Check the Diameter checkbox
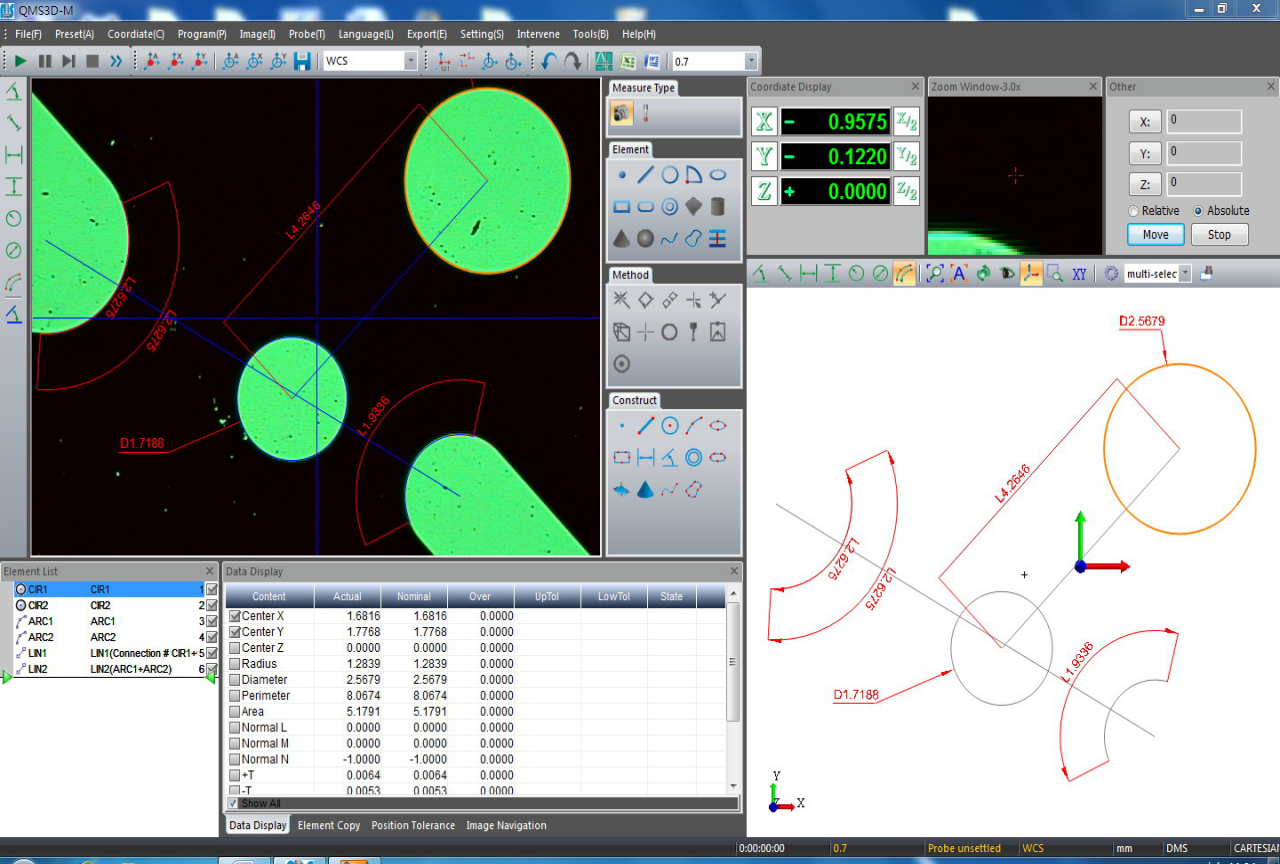The image size is (1280, 864). [x=235, y=680]
